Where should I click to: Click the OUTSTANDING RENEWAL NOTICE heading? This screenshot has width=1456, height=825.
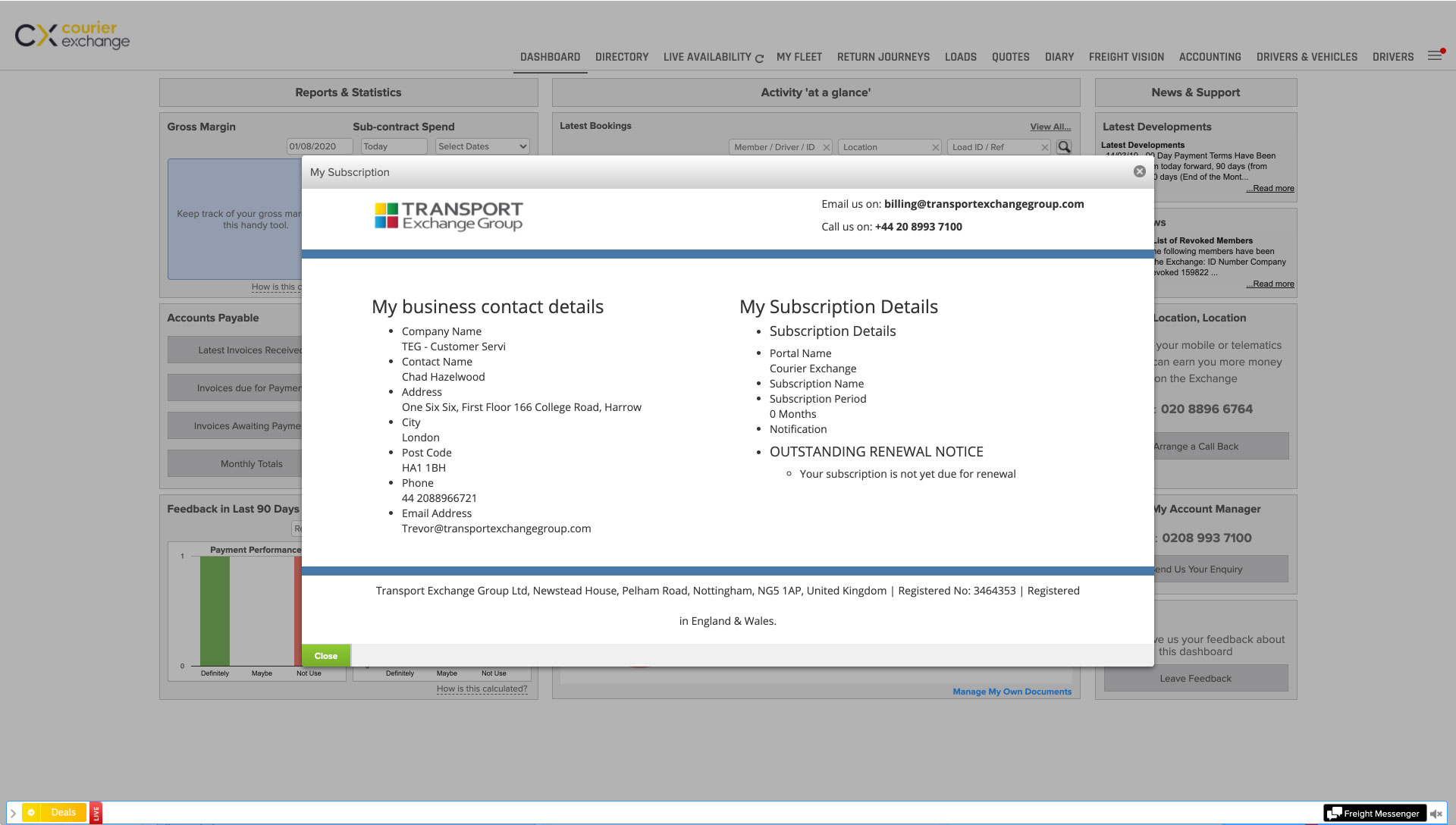[877, 452]
